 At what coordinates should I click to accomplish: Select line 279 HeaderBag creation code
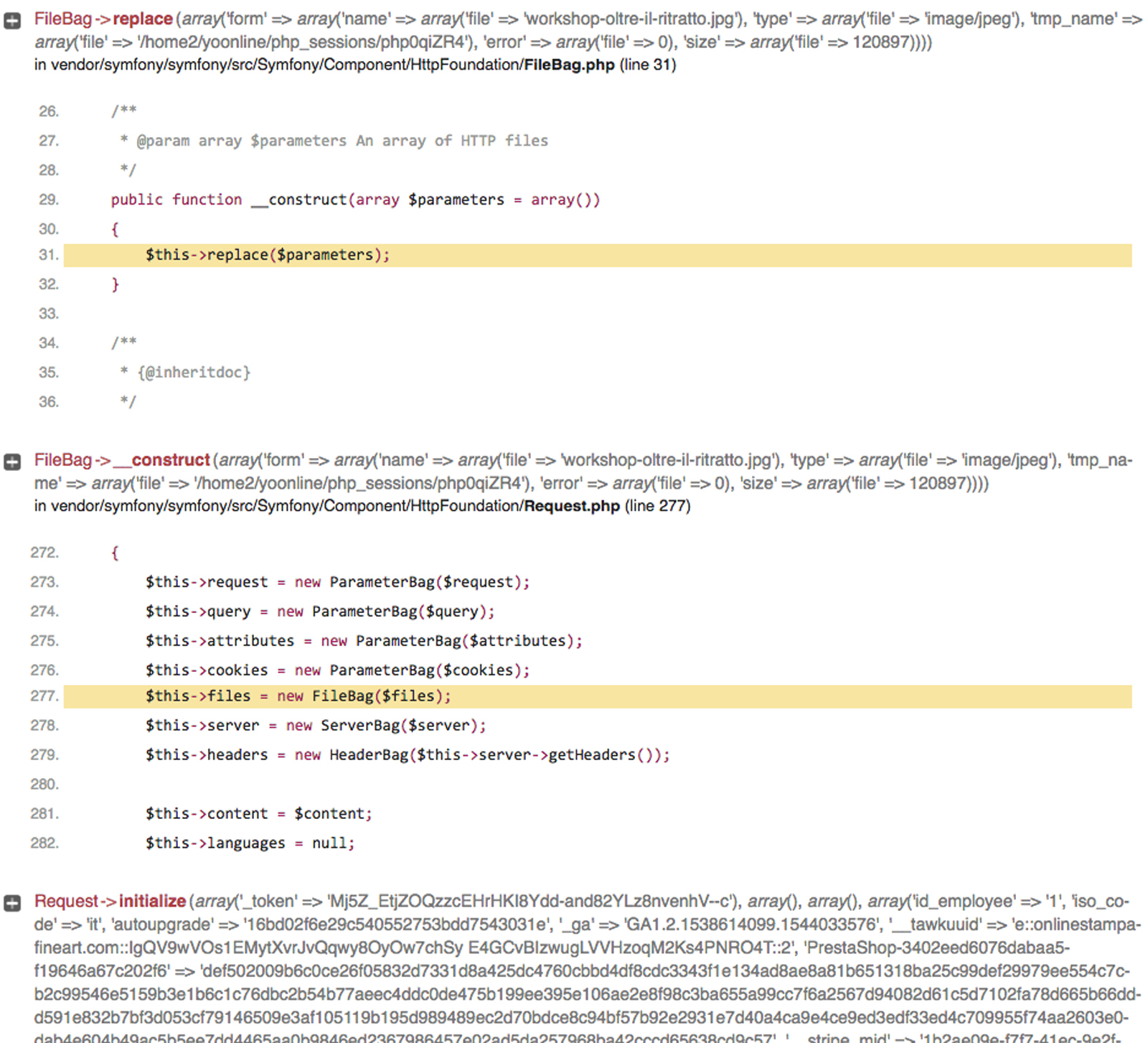click(405, 754)
